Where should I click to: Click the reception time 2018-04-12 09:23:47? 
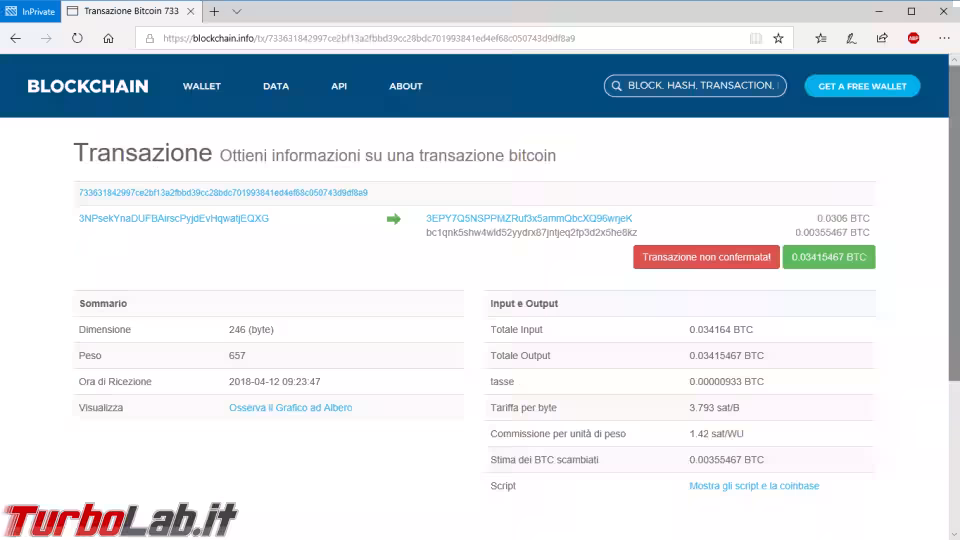(x=274, y=381)
